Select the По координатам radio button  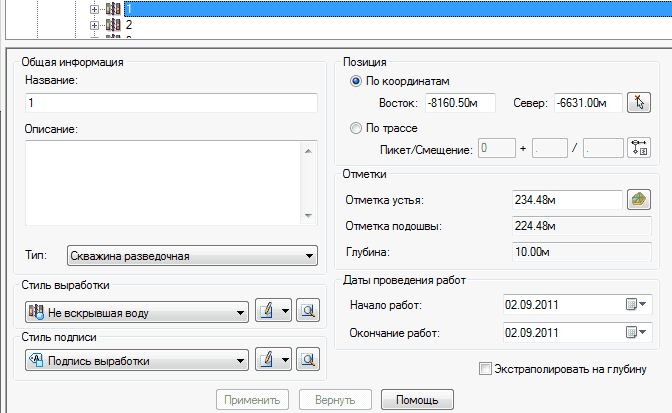point(357,81)
